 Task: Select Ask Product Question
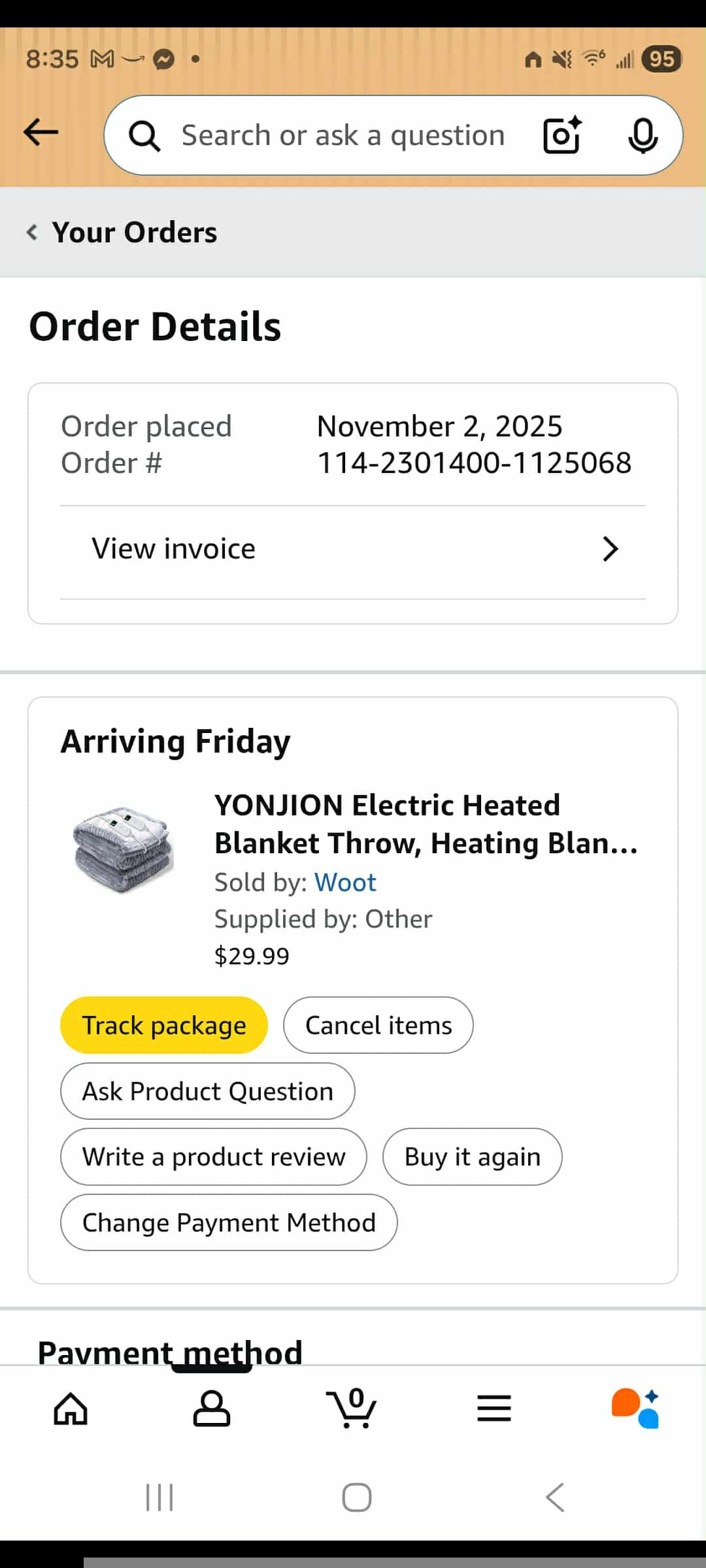(x=208, y=1091)
